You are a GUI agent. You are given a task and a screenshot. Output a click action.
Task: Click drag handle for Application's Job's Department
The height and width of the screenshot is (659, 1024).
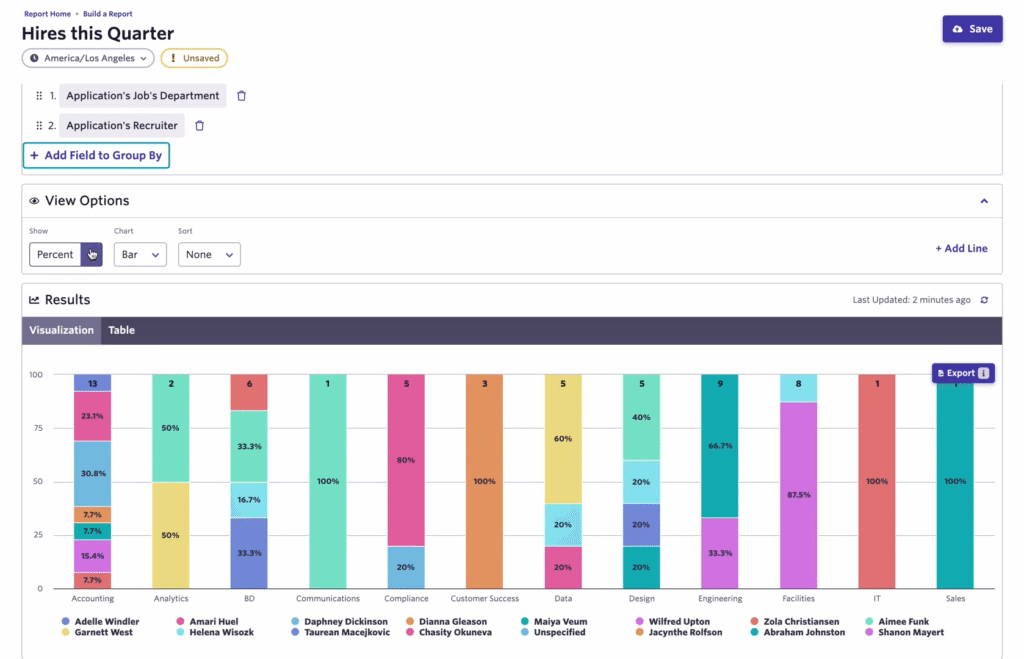39,96
